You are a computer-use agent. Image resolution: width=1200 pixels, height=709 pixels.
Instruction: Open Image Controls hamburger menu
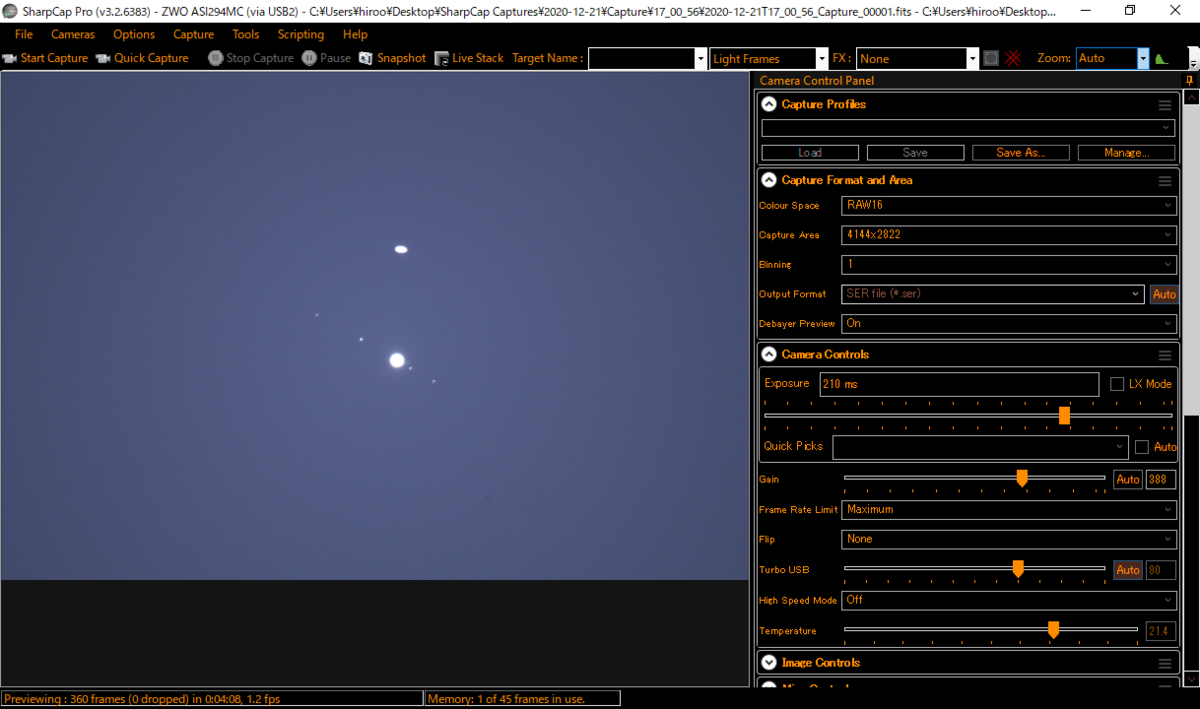click(1165, 663)
